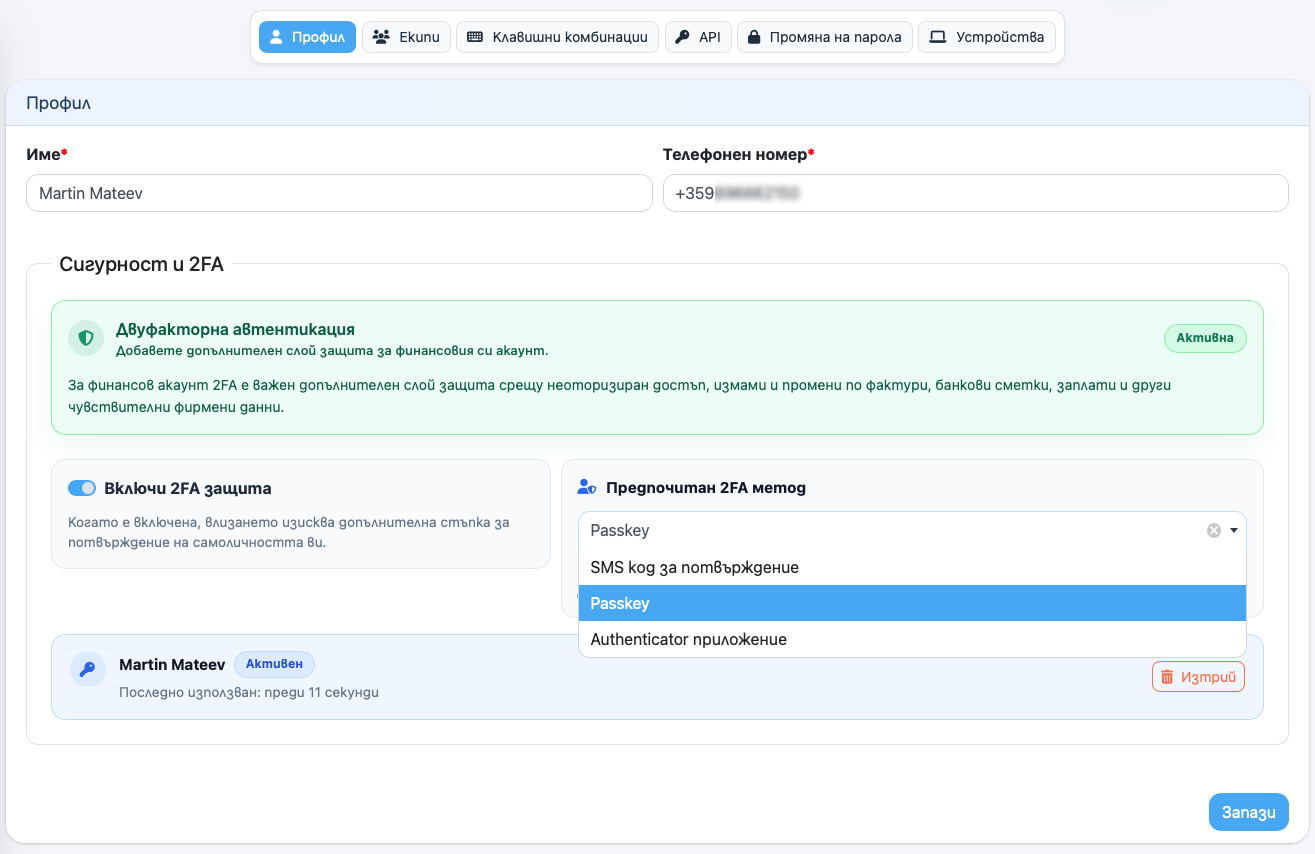
Task: Click the trash icon in the Изтрий button
Action: 1167,677
